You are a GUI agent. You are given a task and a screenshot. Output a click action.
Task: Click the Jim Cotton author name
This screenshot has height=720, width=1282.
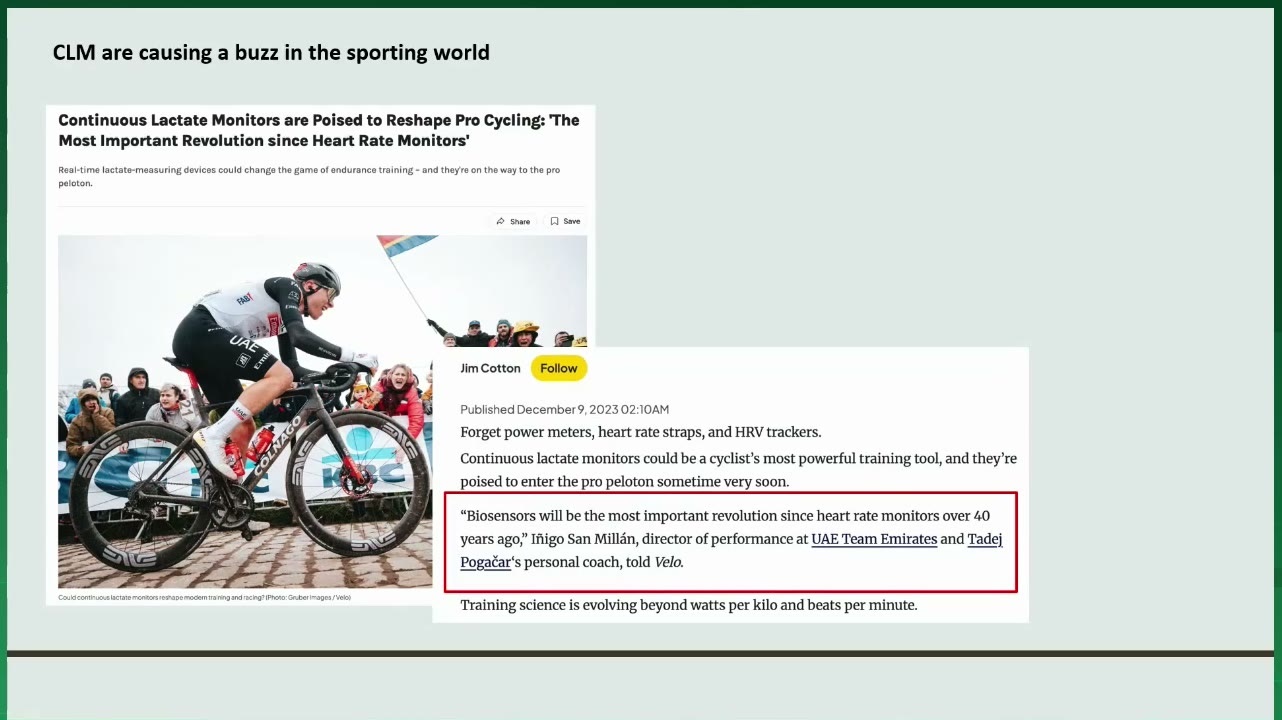(x=490, y=368)
